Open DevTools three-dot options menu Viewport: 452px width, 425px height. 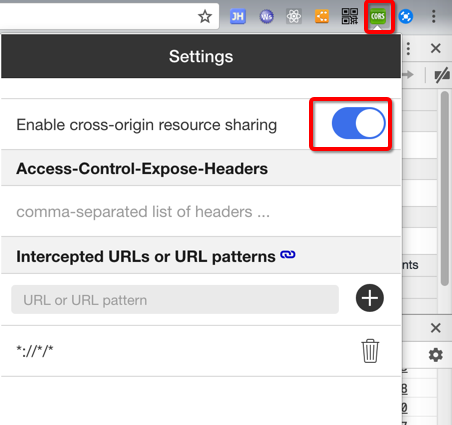(x=408, y=49)
